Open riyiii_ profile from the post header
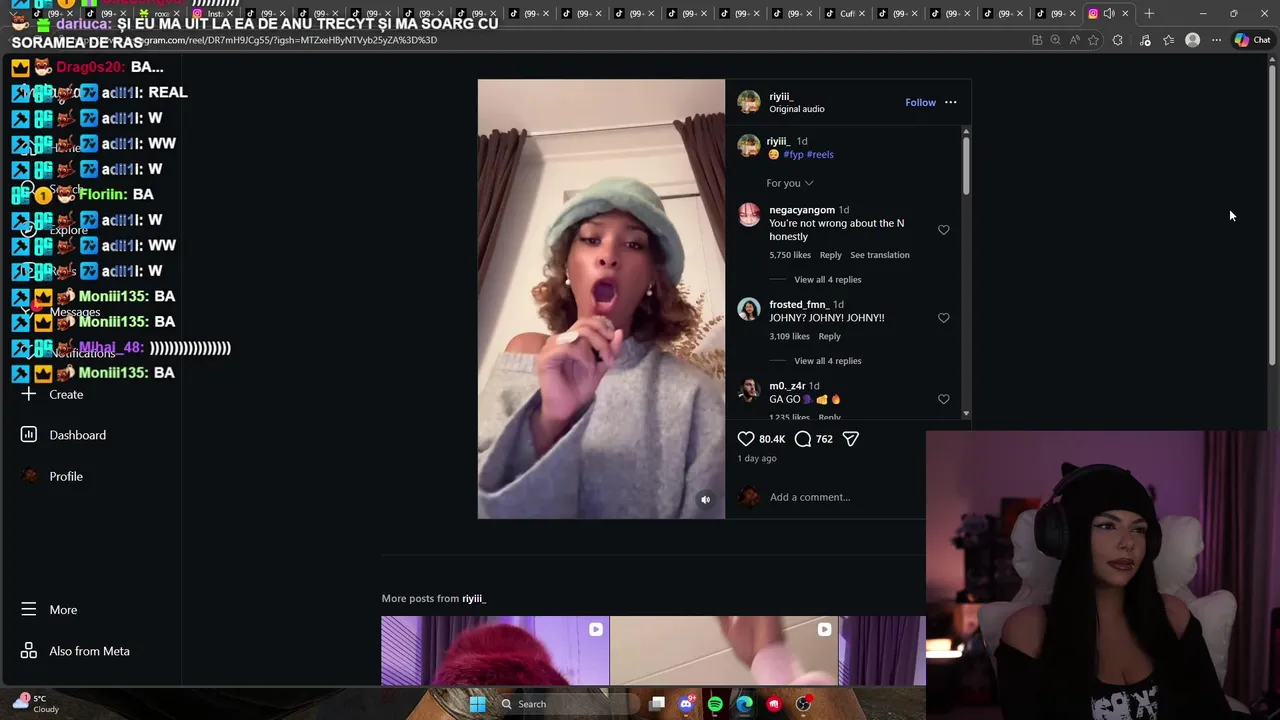 pos(781,97)
